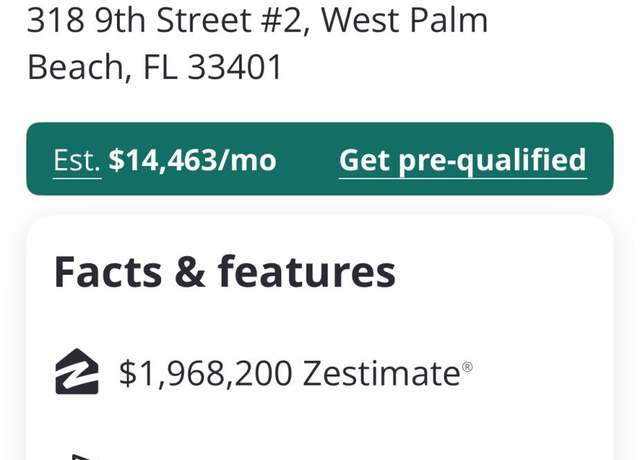Select the #2 unit number in address
Image resolution: width=640 pixels, height=460 pixels.
click(x=286, y=21)
